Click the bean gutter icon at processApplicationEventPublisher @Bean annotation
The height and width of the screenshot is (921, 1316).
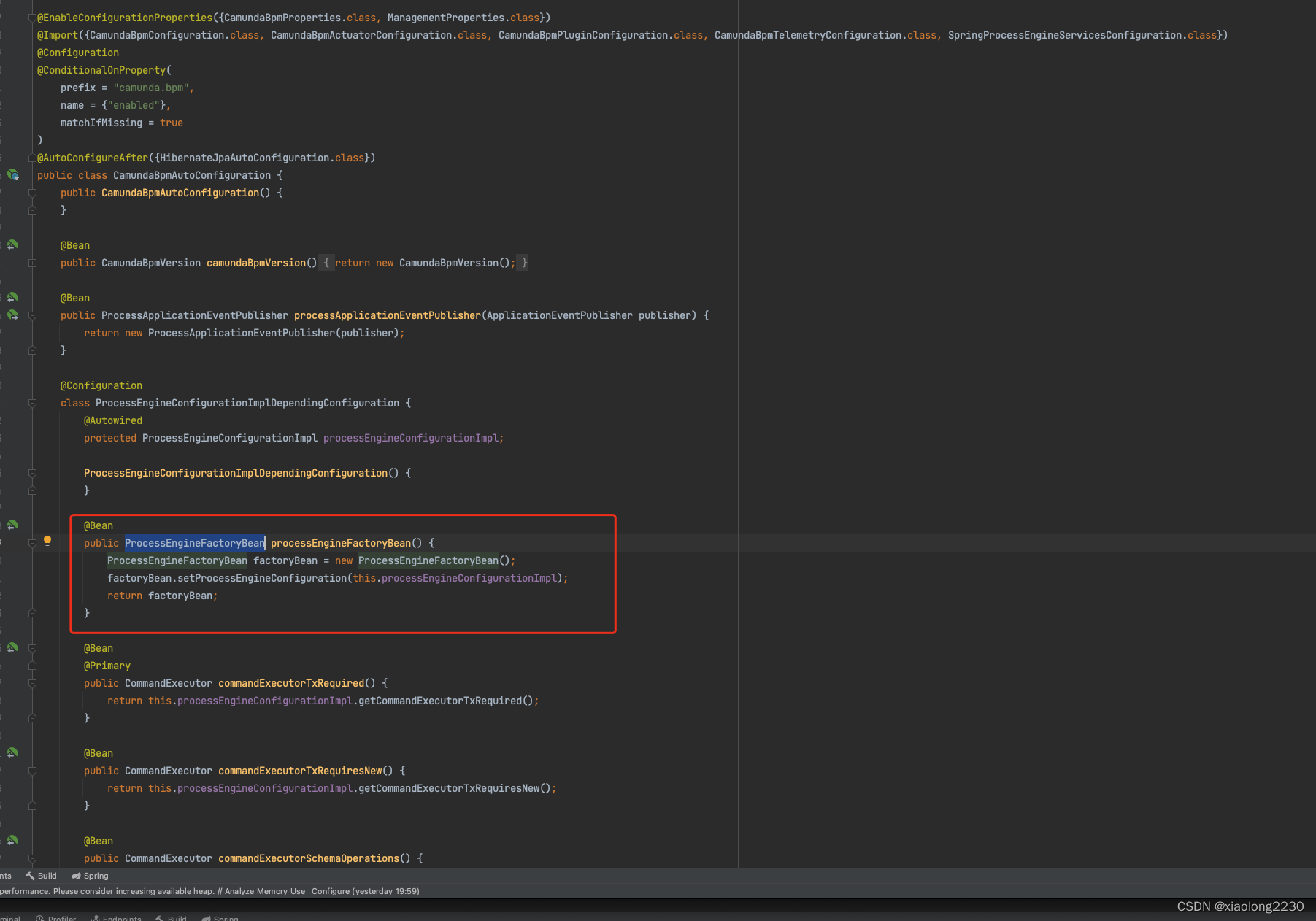[x=13, y=298]
